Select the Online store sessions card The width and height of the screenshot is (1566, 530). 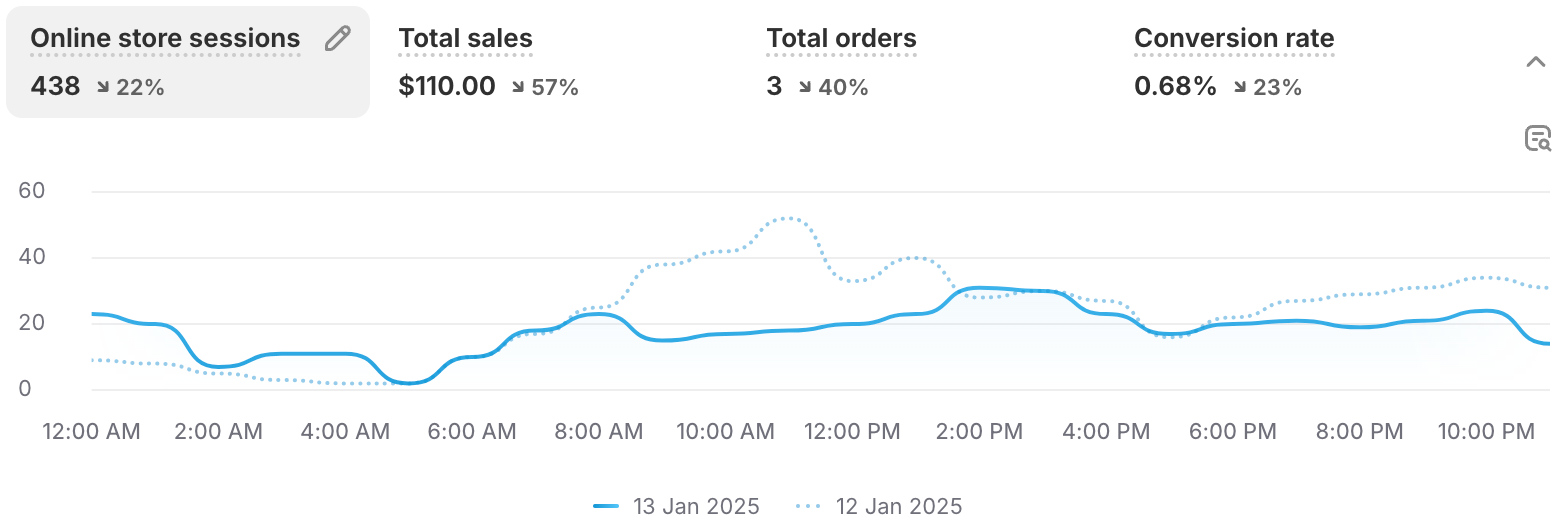click(188, 62)
